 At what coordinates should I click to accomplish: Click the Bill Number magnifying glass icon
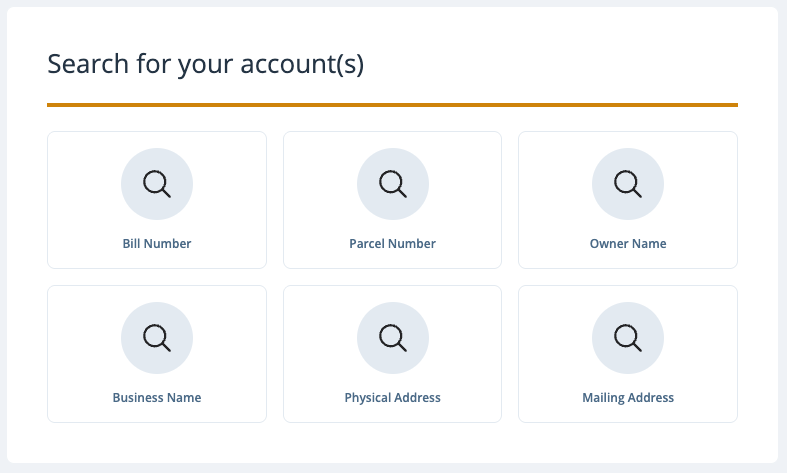click(157, 184)
